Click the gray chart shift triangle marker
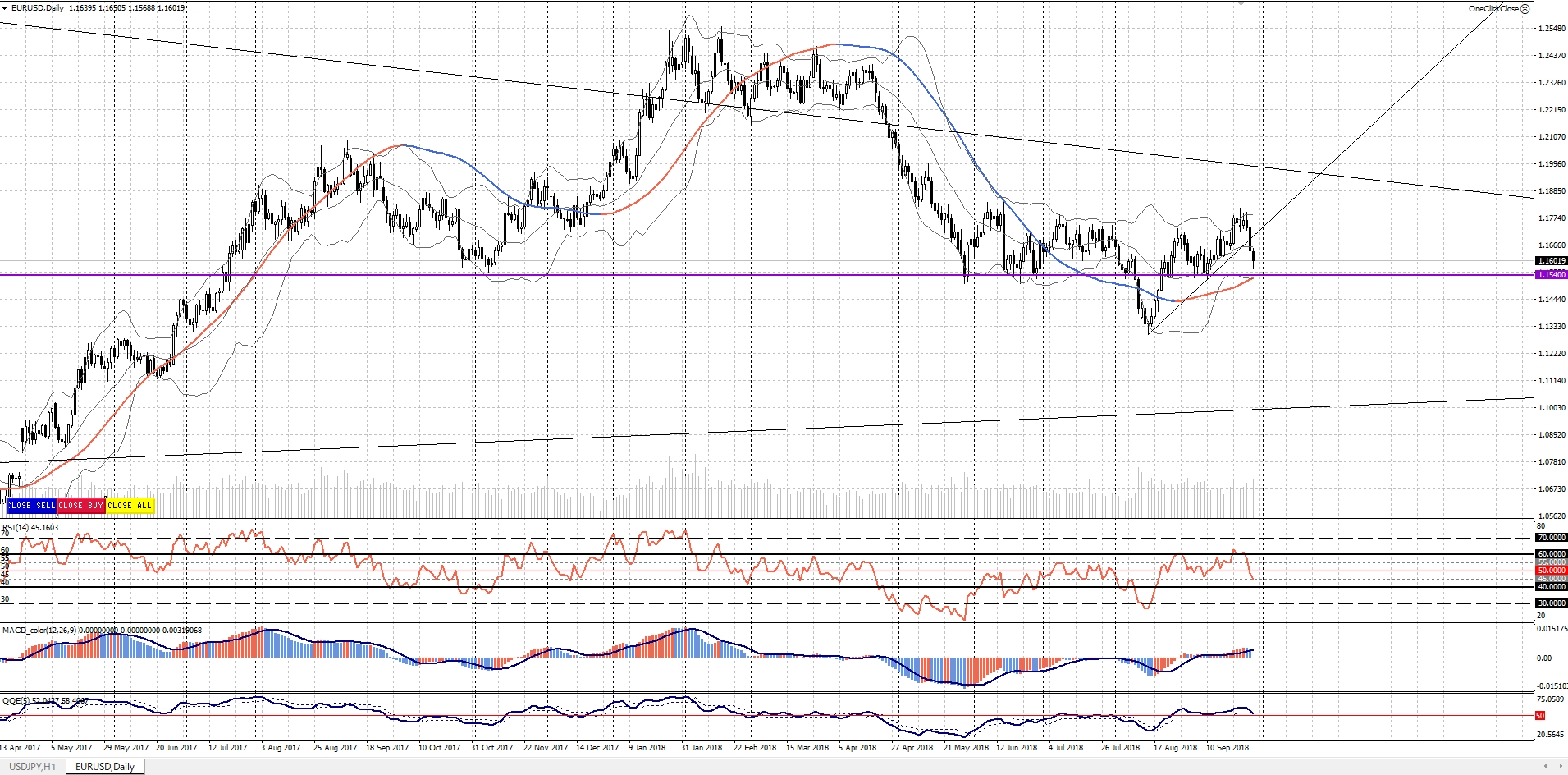This screenshot has width=1568, height=775. [1241, 4]
